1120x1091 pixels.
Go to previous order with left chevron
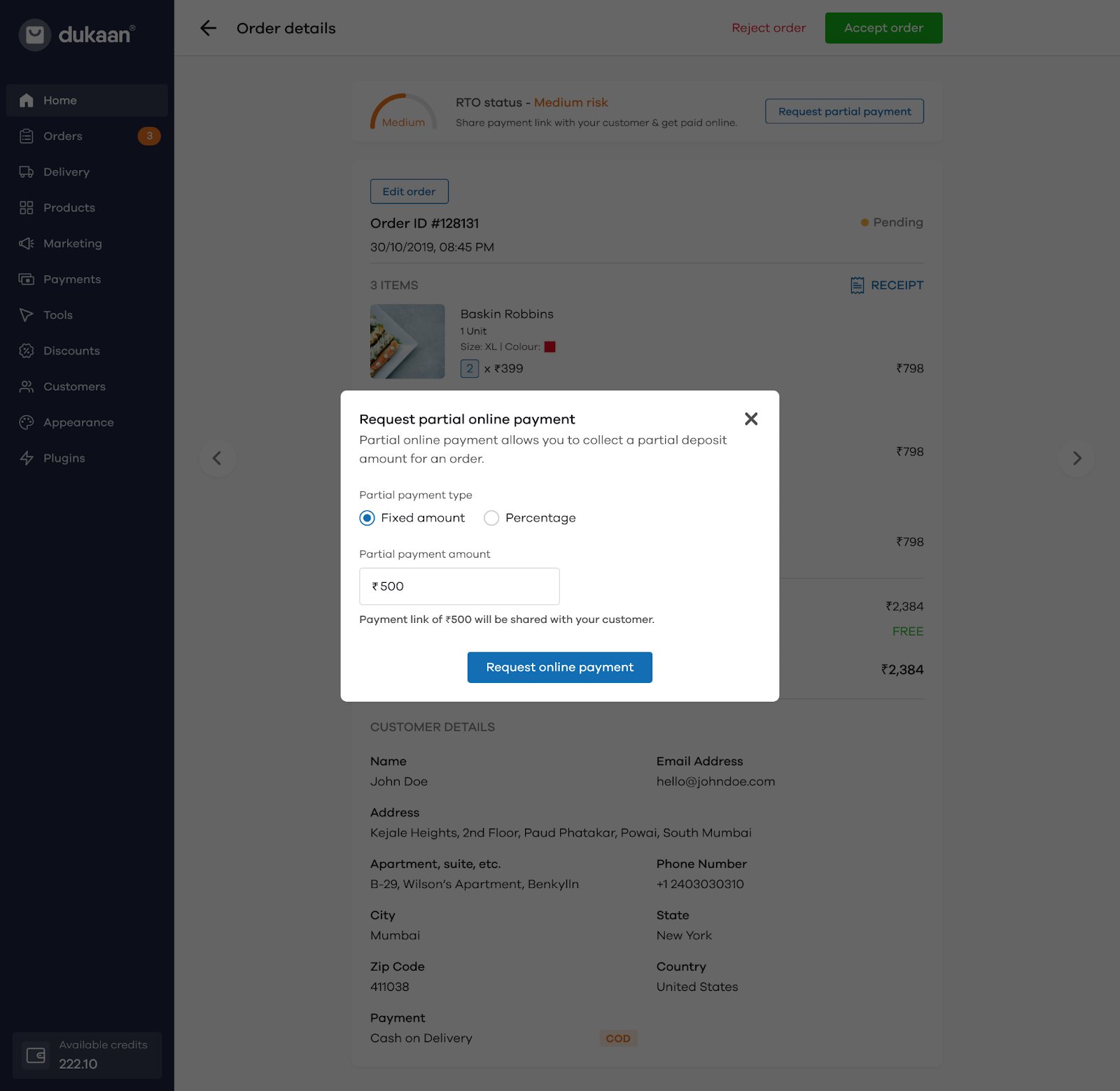217,458
